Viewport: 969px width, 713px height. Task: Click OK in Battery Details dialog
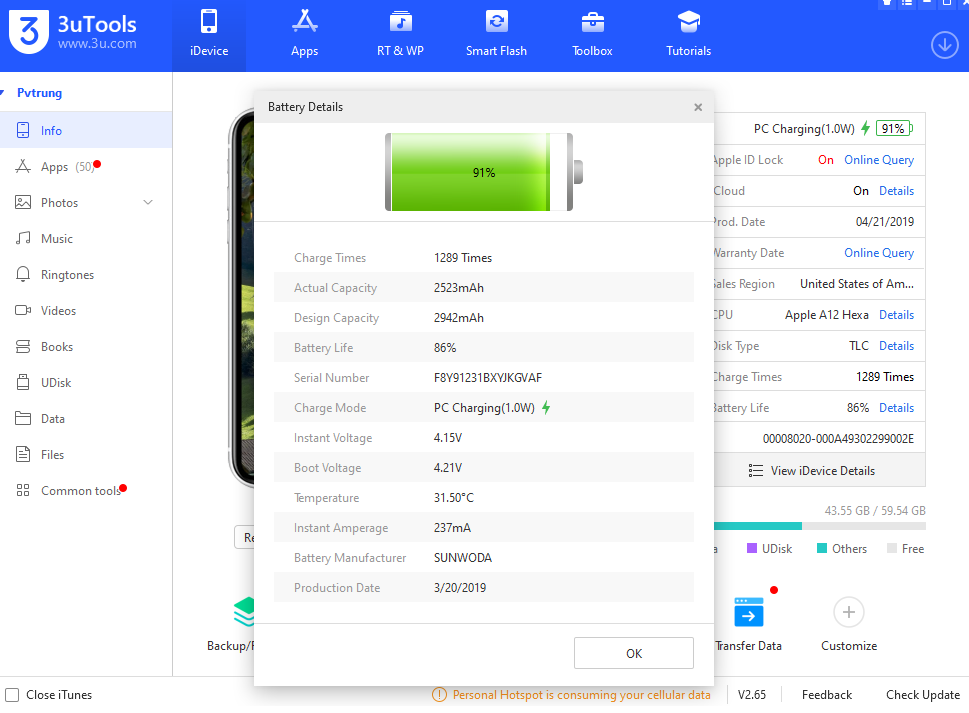click(633, 653)
